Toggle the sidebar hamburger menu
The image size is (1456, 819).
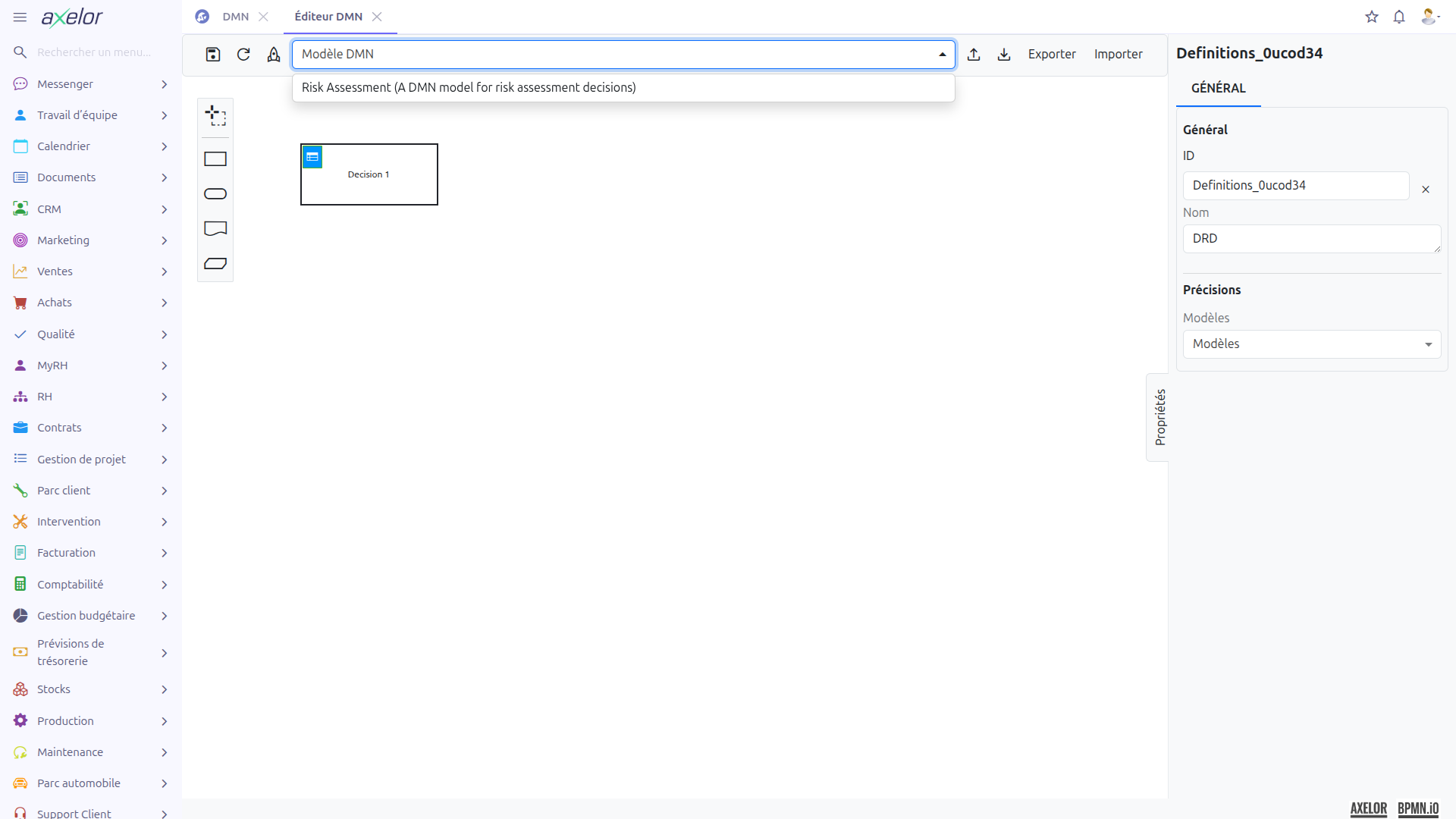click(x=20, y=17)
